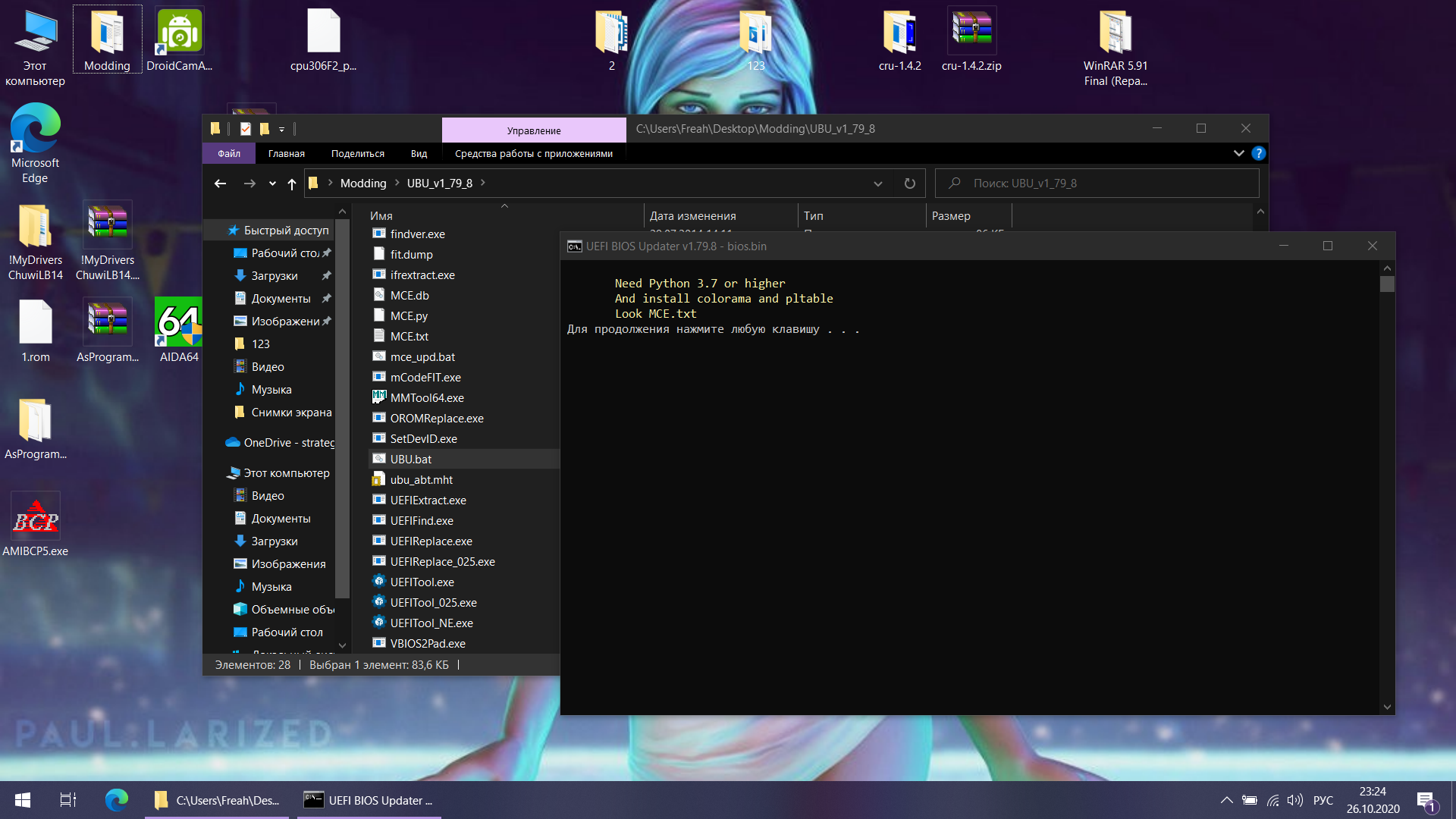Open the recent locations dropdown arrow

pyautogui.click(x=272, y=184)
